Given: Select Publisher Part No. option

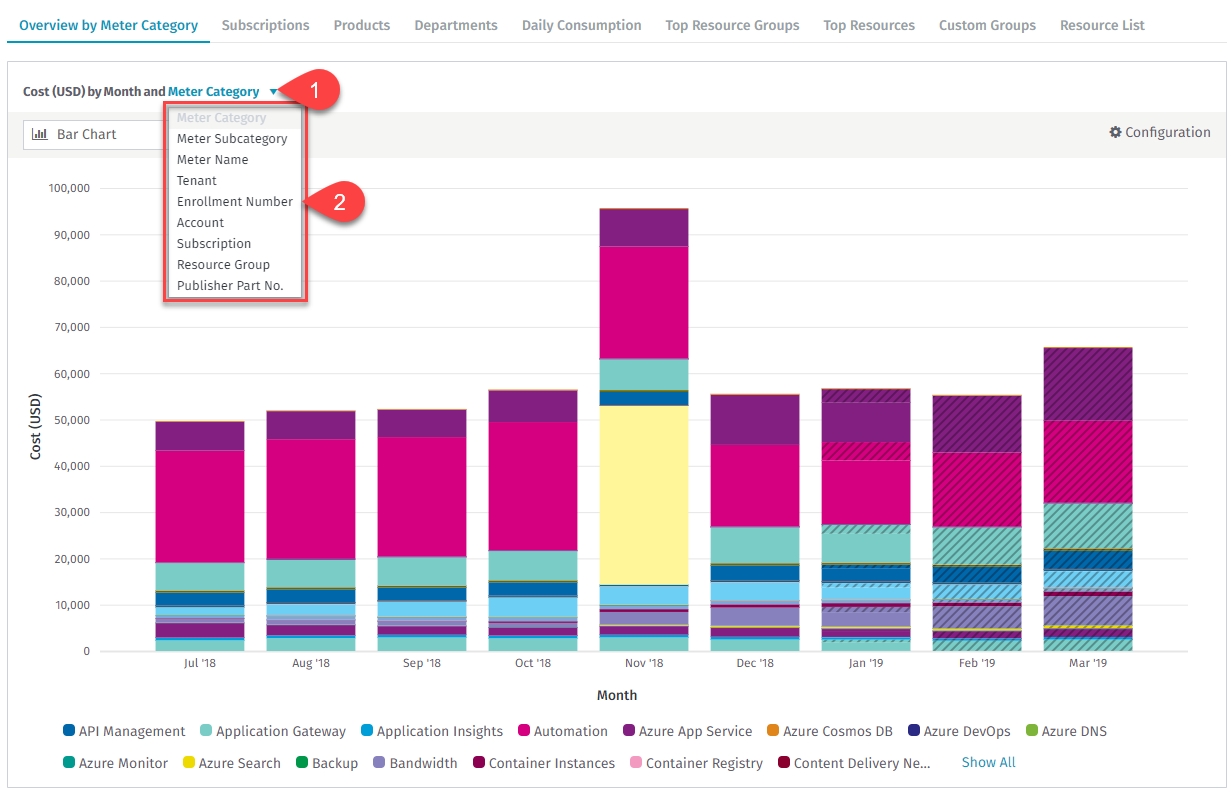Looking at the screenshot, I should (230, 286).
